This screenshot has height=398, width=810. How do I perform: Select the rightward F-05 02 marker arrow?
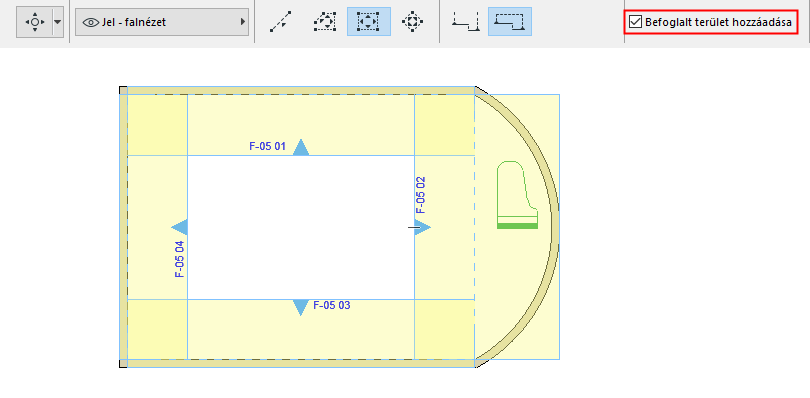pyautogui.click(x=423, y=227)
